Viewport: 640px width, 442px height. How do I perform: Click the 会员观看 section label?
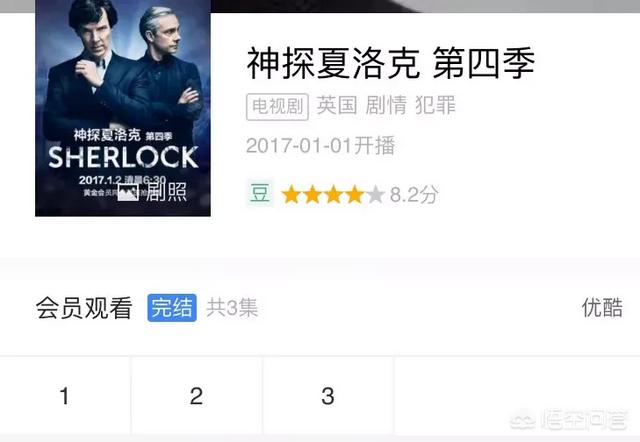point(84,308)
